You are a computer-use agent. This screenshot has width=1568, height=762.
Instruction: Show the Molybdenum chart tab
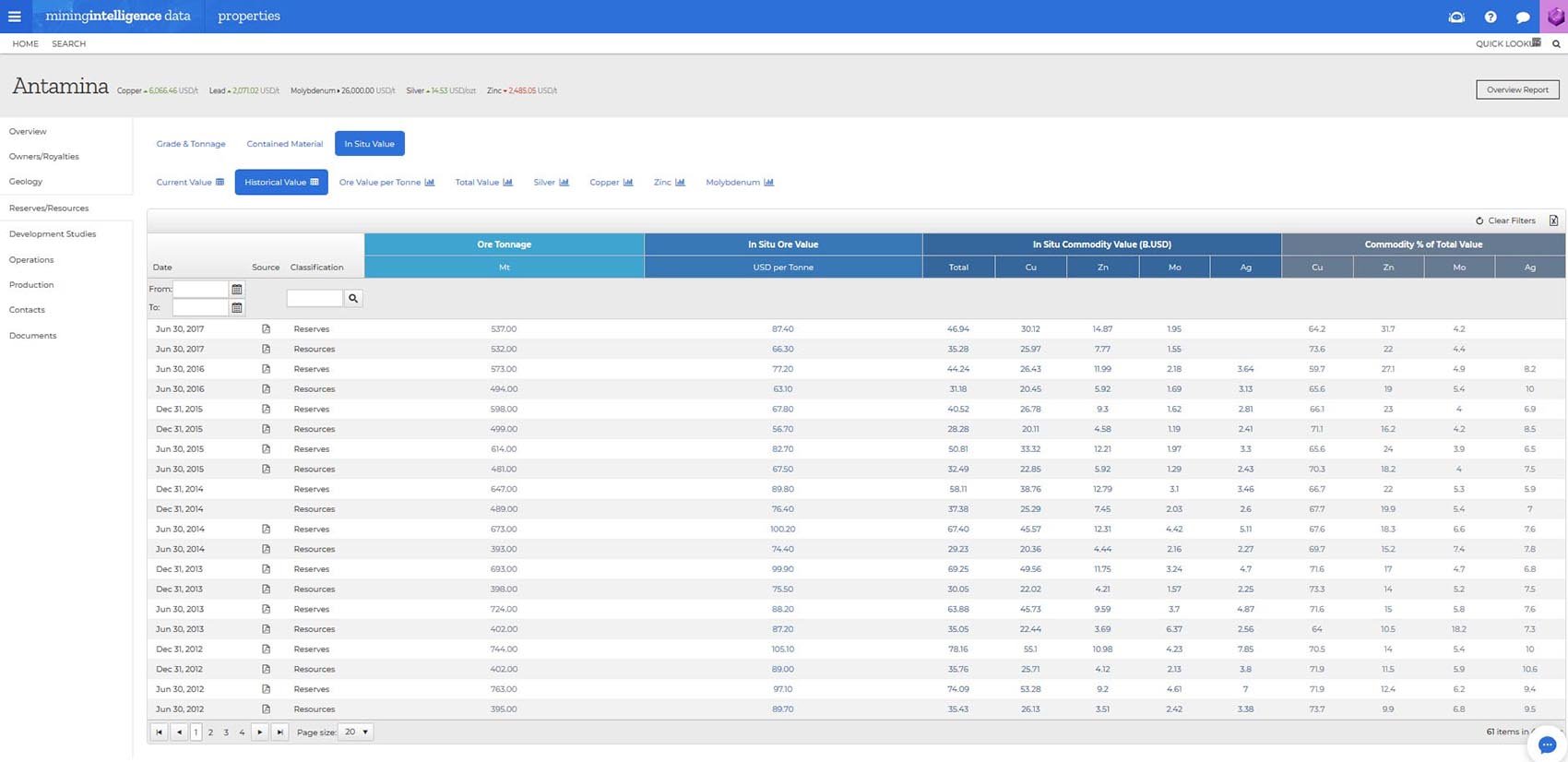[740, 183]
